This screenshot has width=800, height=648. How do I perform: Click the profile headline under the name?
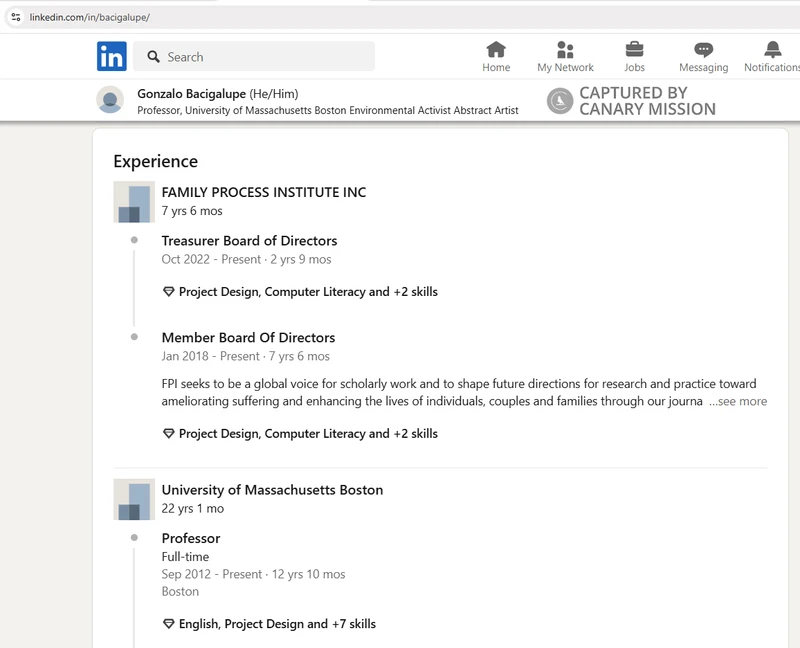coord(328,110)
